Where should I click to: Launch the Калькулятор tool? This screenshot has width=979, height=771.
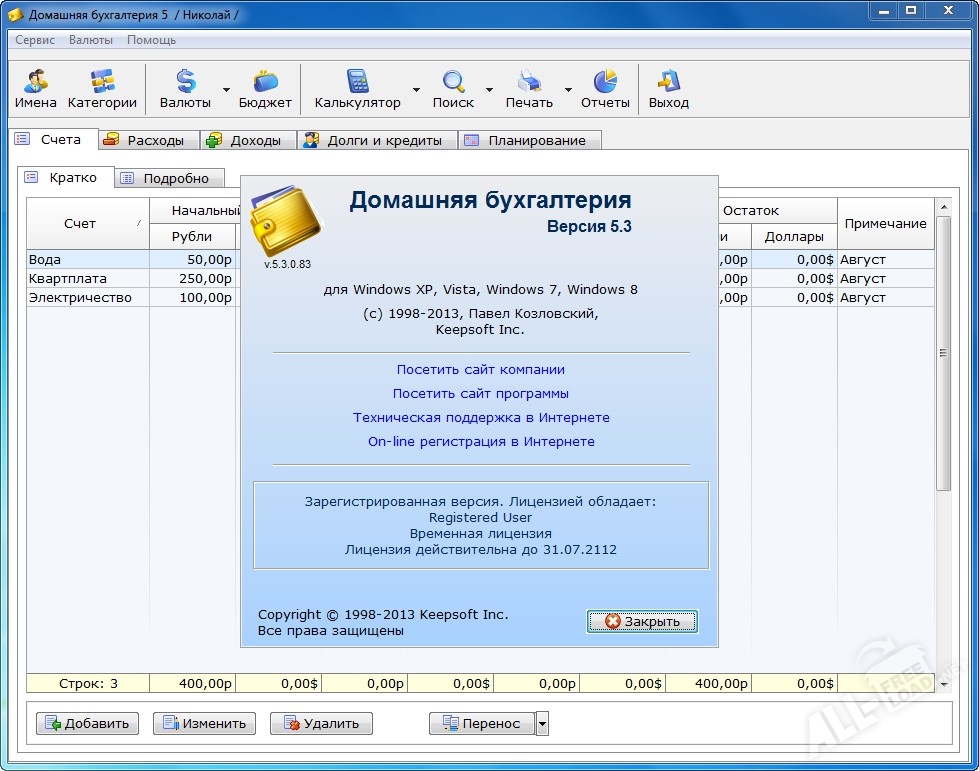(x=357, y=82)
